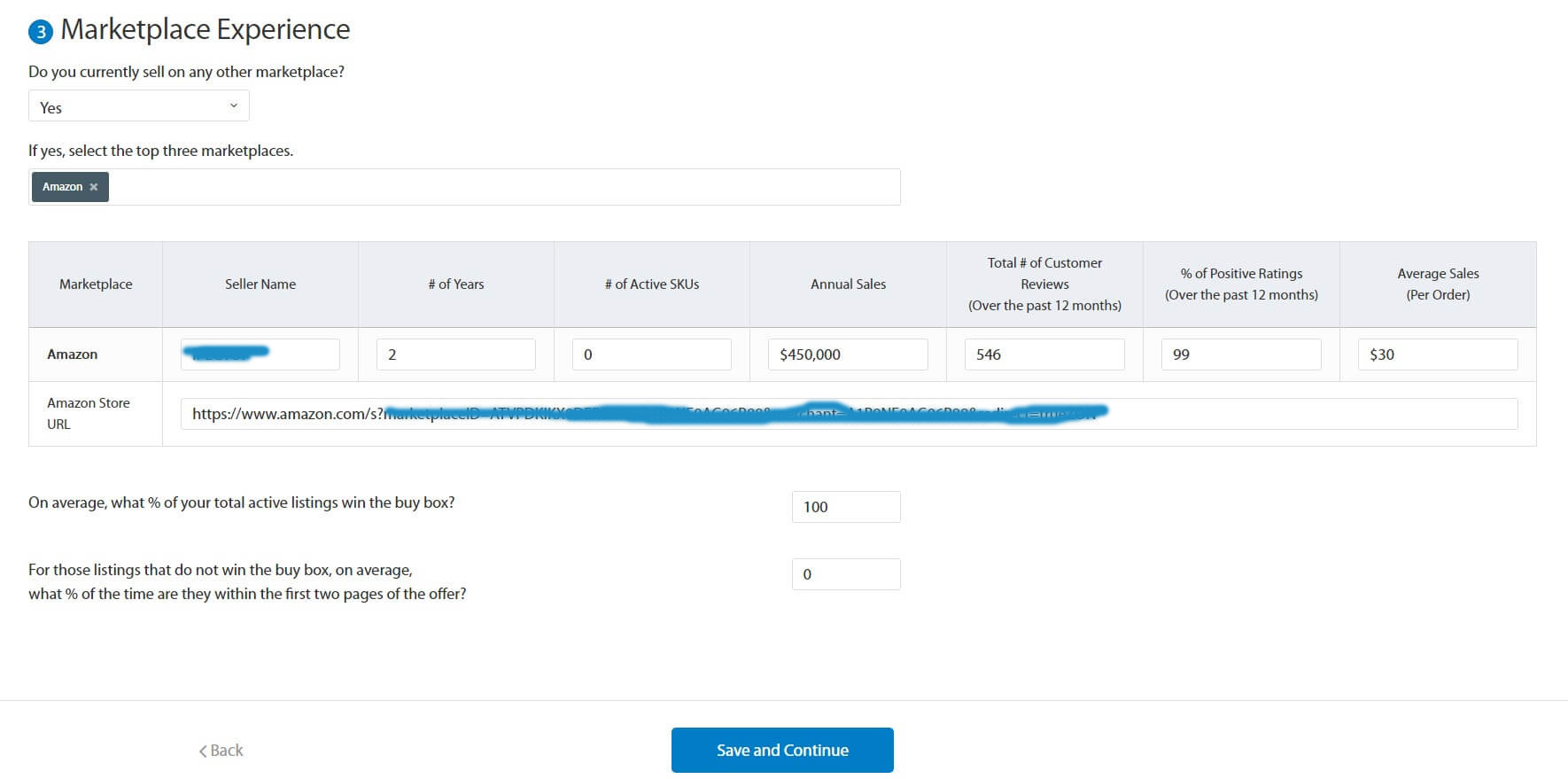Click the 'Annual Sales' column header
Image resolution: width=1568 pixels, height=779 pixels.
pos(848,284)
